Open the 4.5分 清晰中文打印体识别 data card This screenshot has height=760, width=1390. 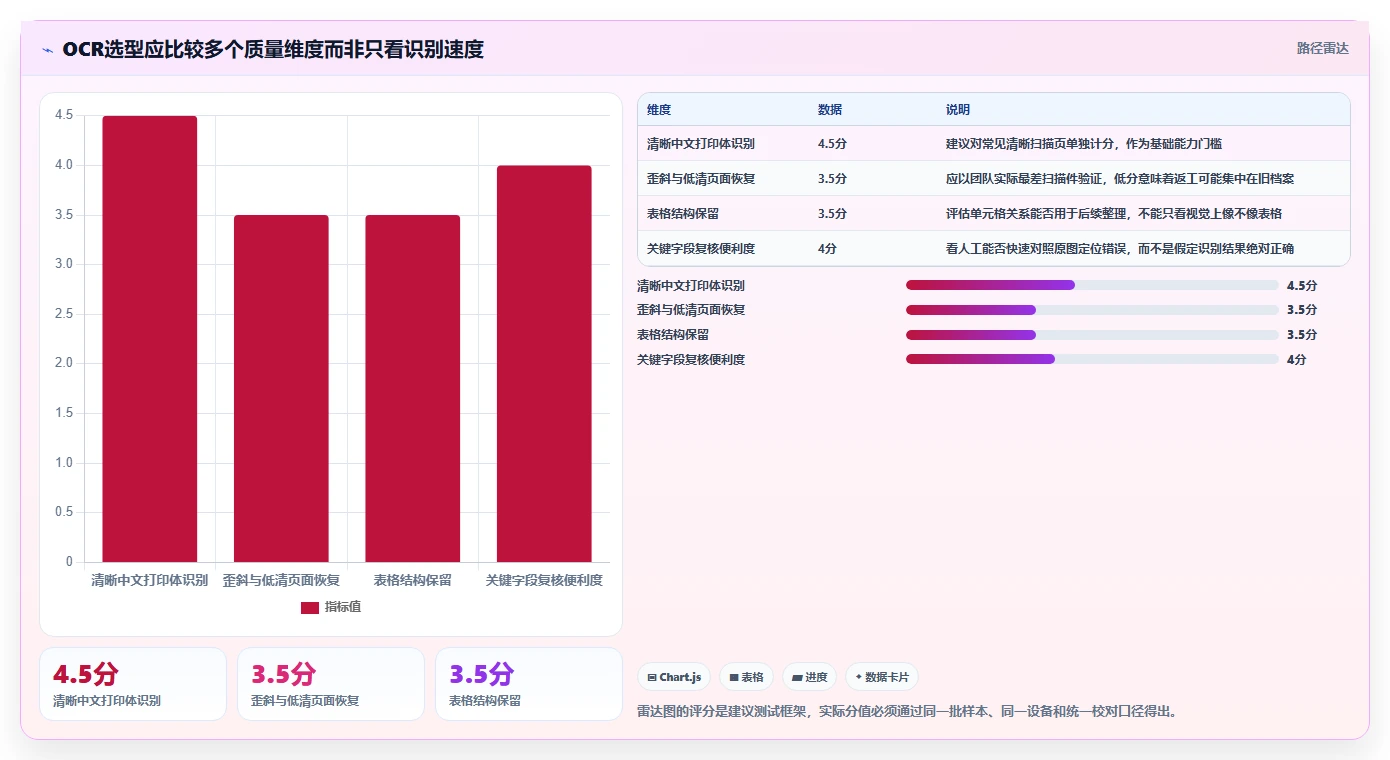[x=133, y=684]
